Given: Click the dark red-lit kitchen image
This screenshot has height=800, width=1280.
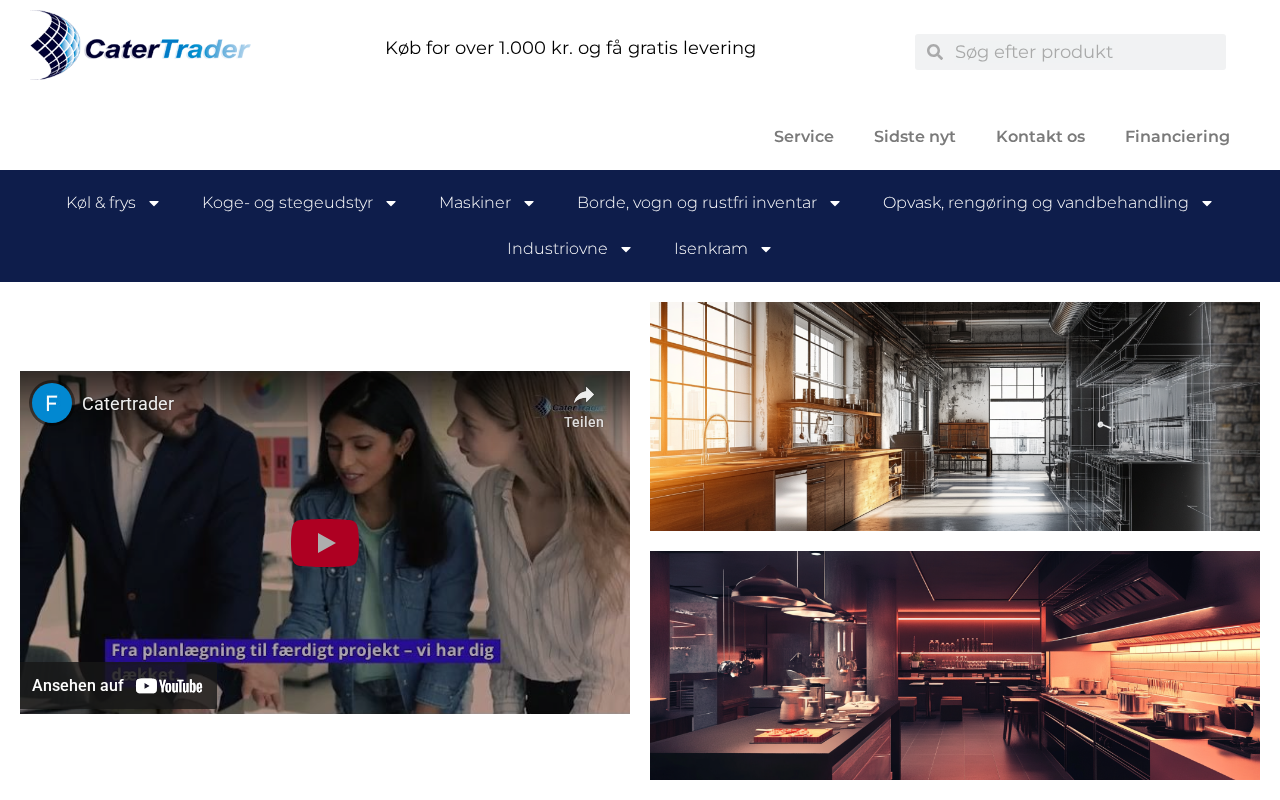Looking at the screenshot, I should pos(955,665).
